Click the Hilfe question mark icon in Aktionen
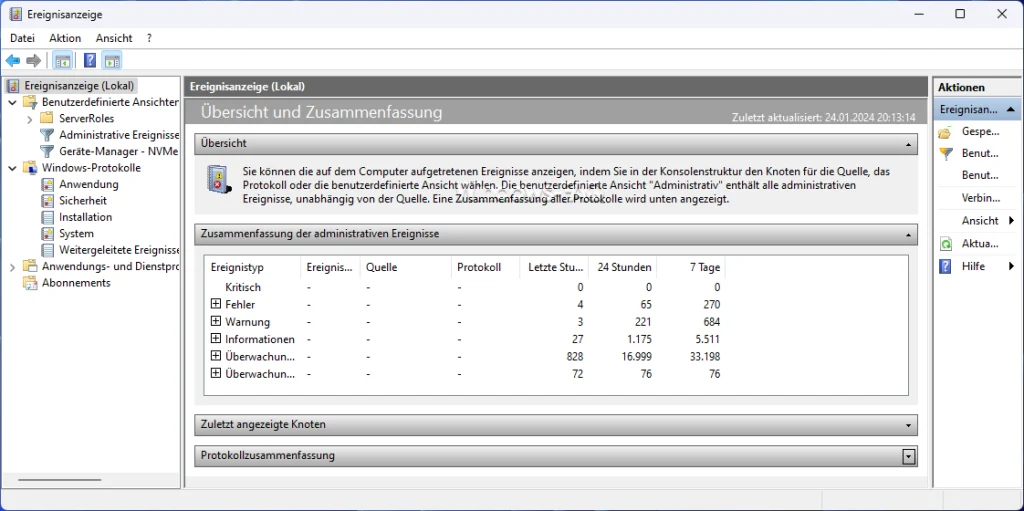 (945, 266)
